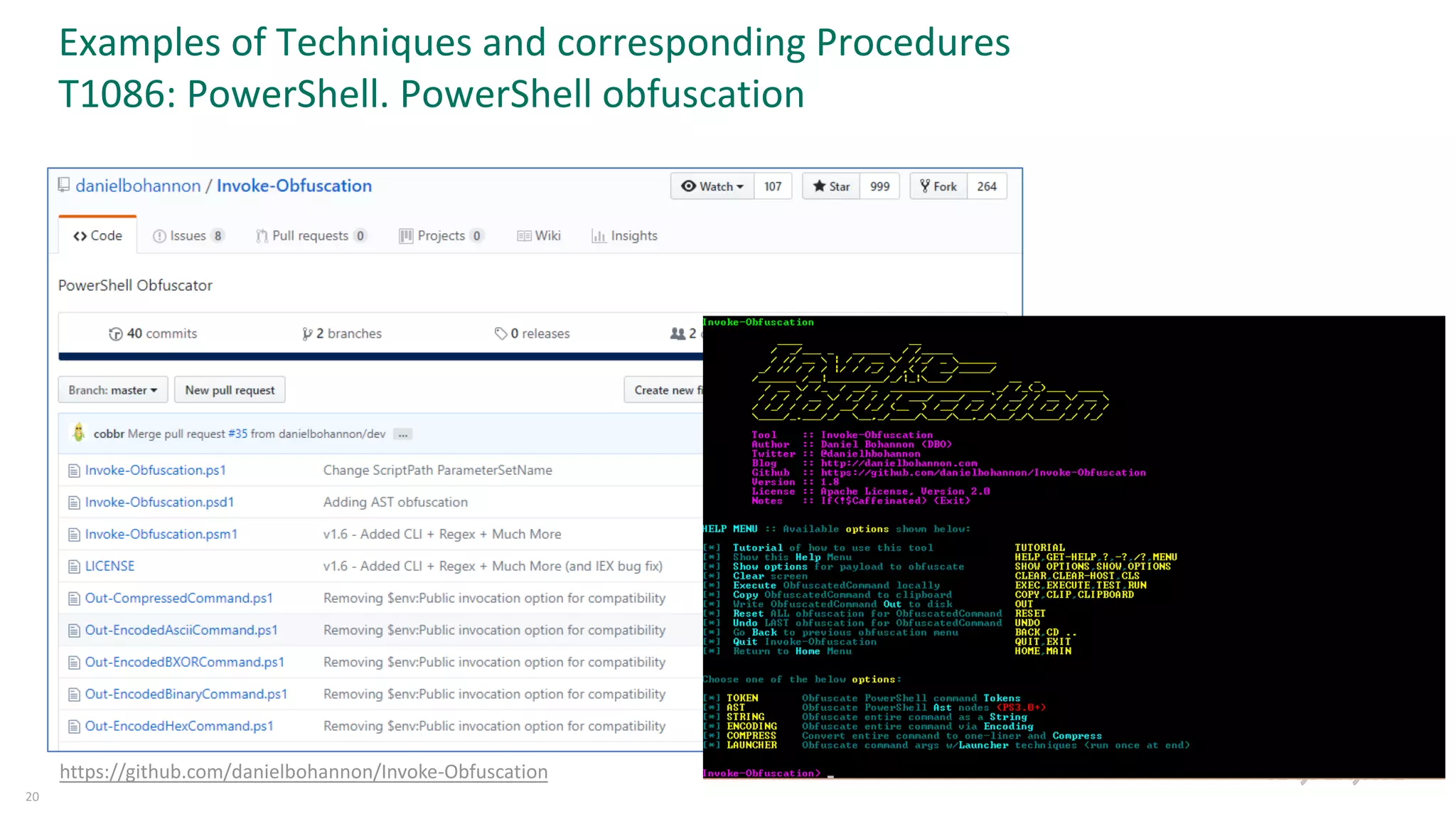The image size is (1456, 819).
Task: Open the Watch dropdown arrow
Action: click(740, 187)
